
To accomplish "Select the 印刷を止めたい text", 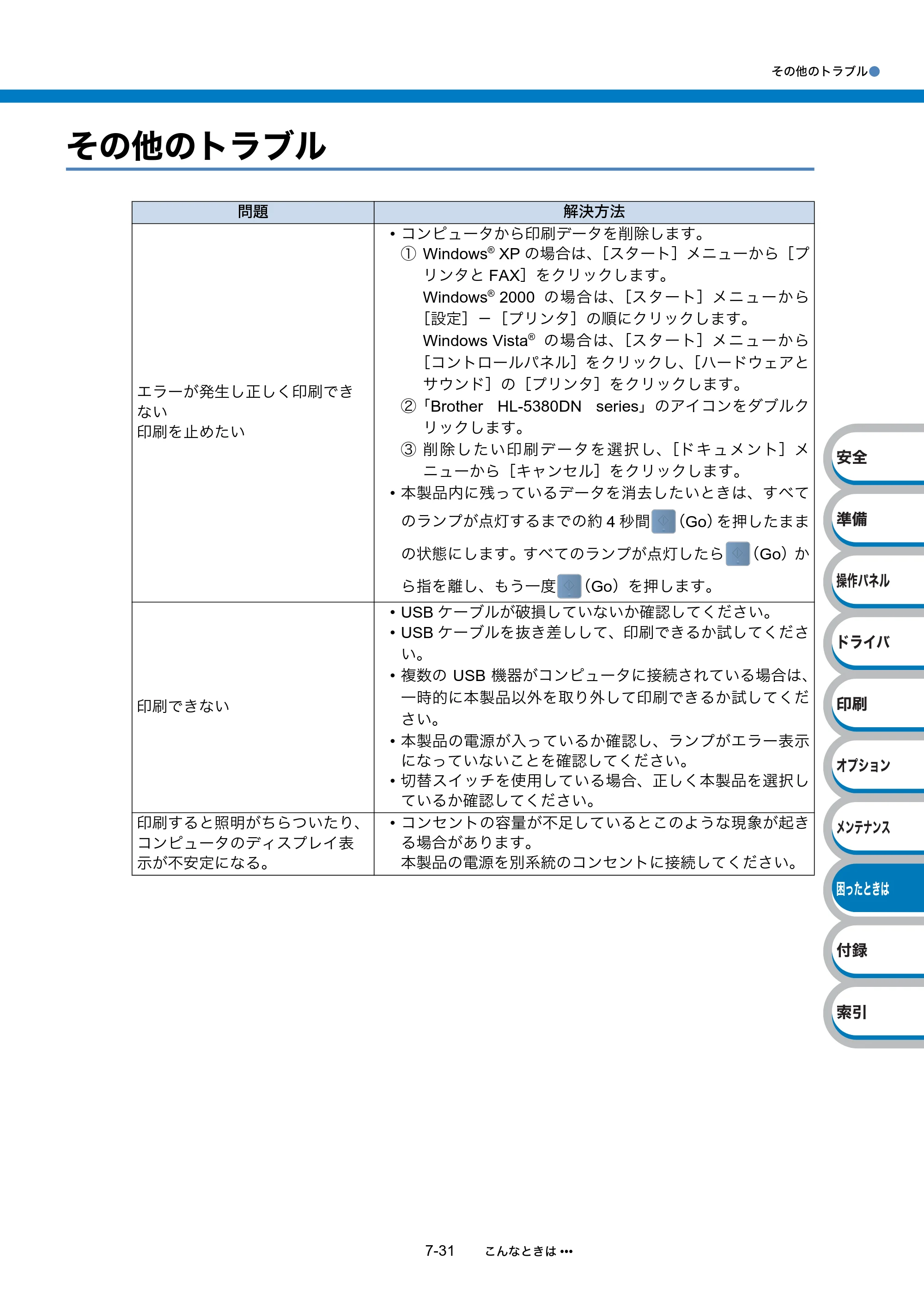I will (x=191, y=432).
